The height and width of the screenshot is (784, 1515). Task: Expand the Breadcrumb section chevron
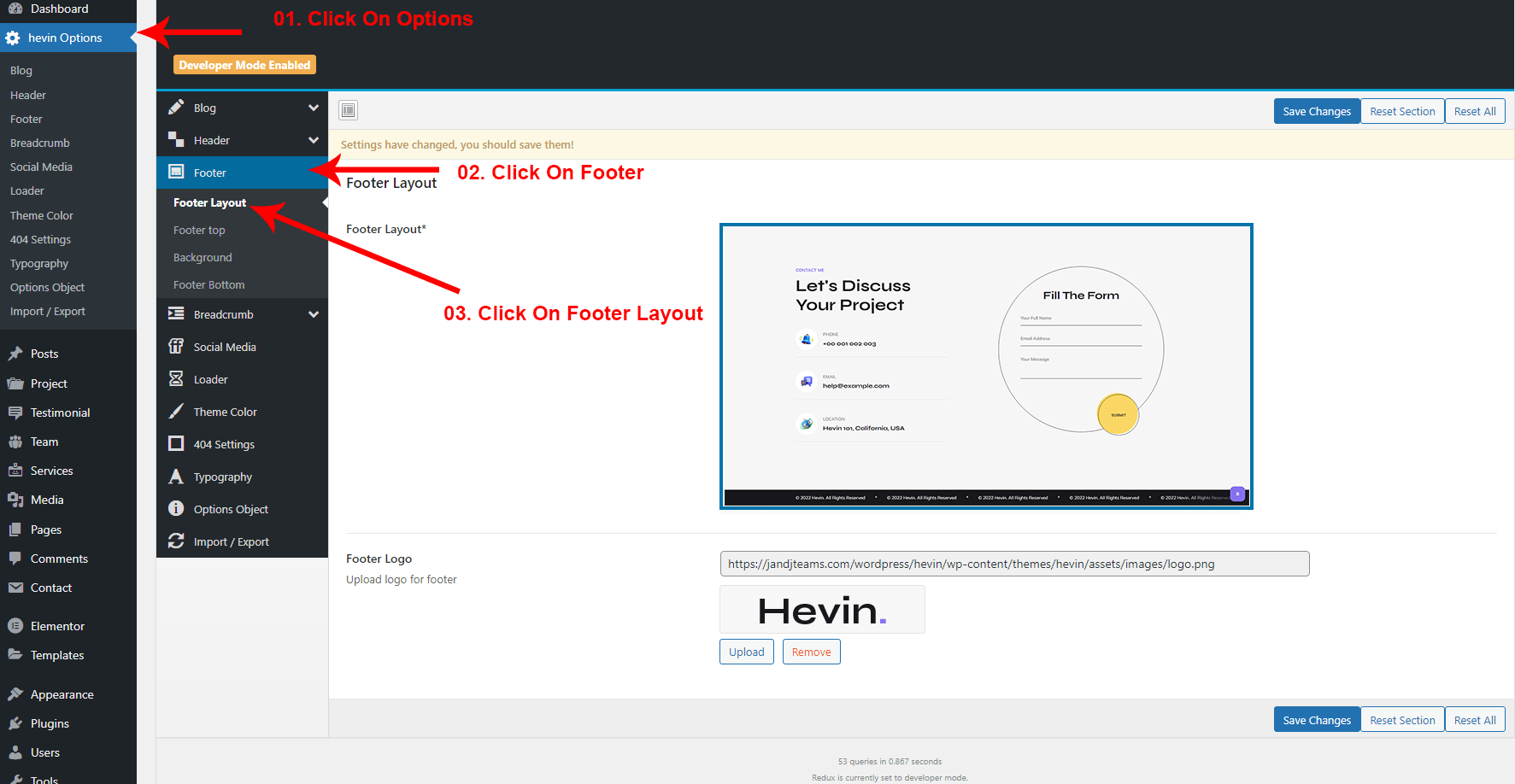click(314, 314)
